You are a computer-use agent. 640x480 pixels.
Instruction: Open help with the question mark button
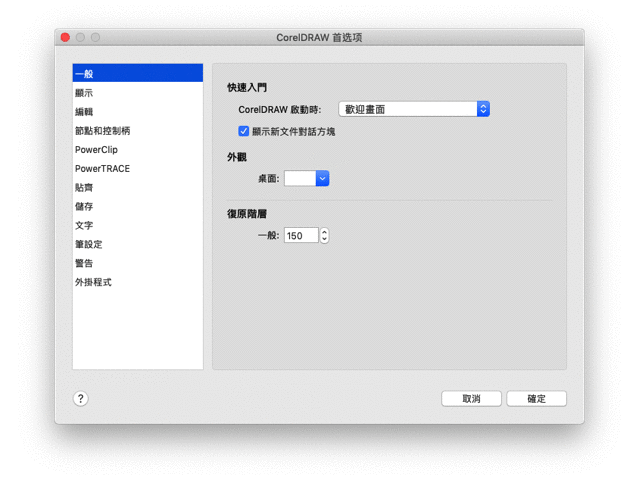pos(81,398)
